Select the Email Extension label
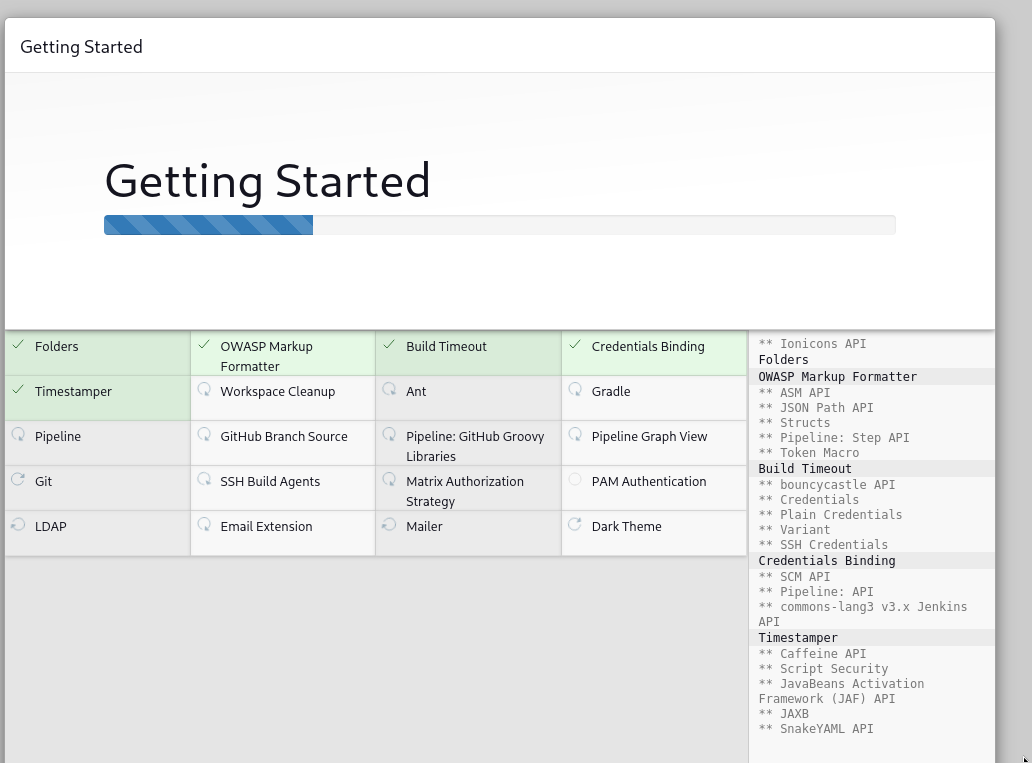Image resolution: width=1032 pixels, height=763 pixels. (x=266, y=526)
